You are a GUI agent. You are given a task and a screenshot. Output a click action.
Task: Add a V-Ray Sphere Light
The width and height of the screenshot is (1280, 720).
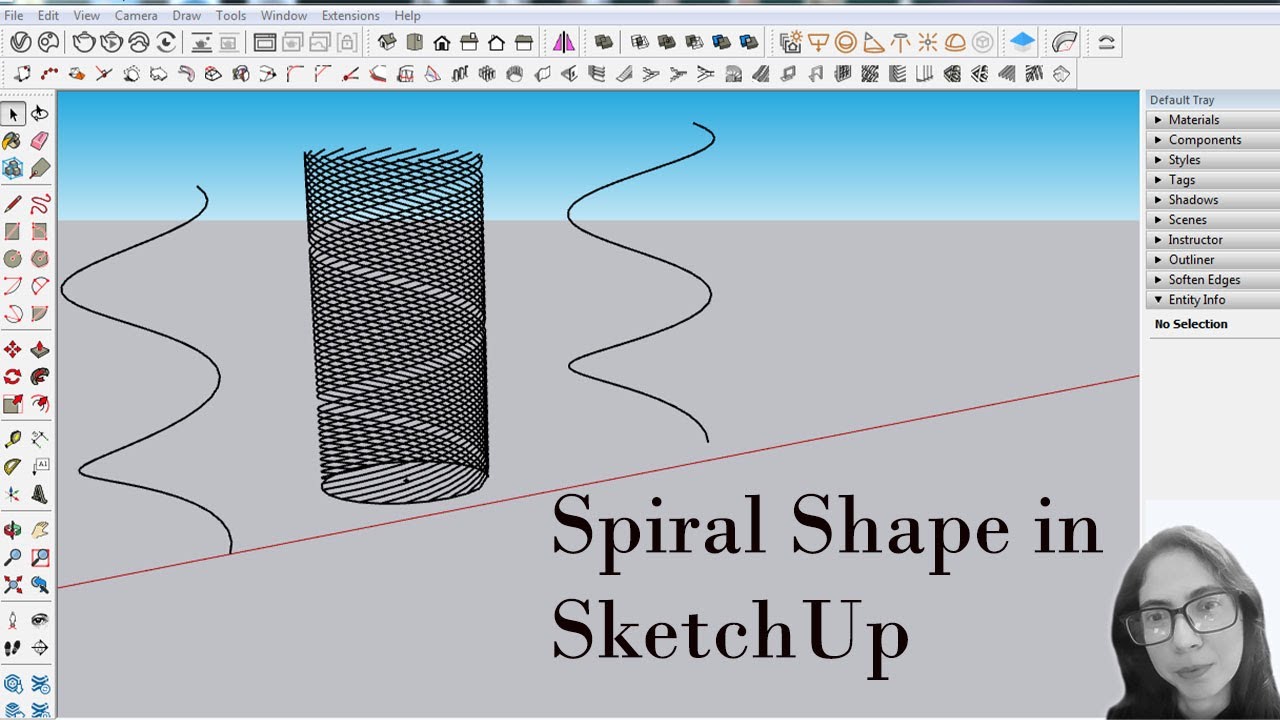pos(846,42)
